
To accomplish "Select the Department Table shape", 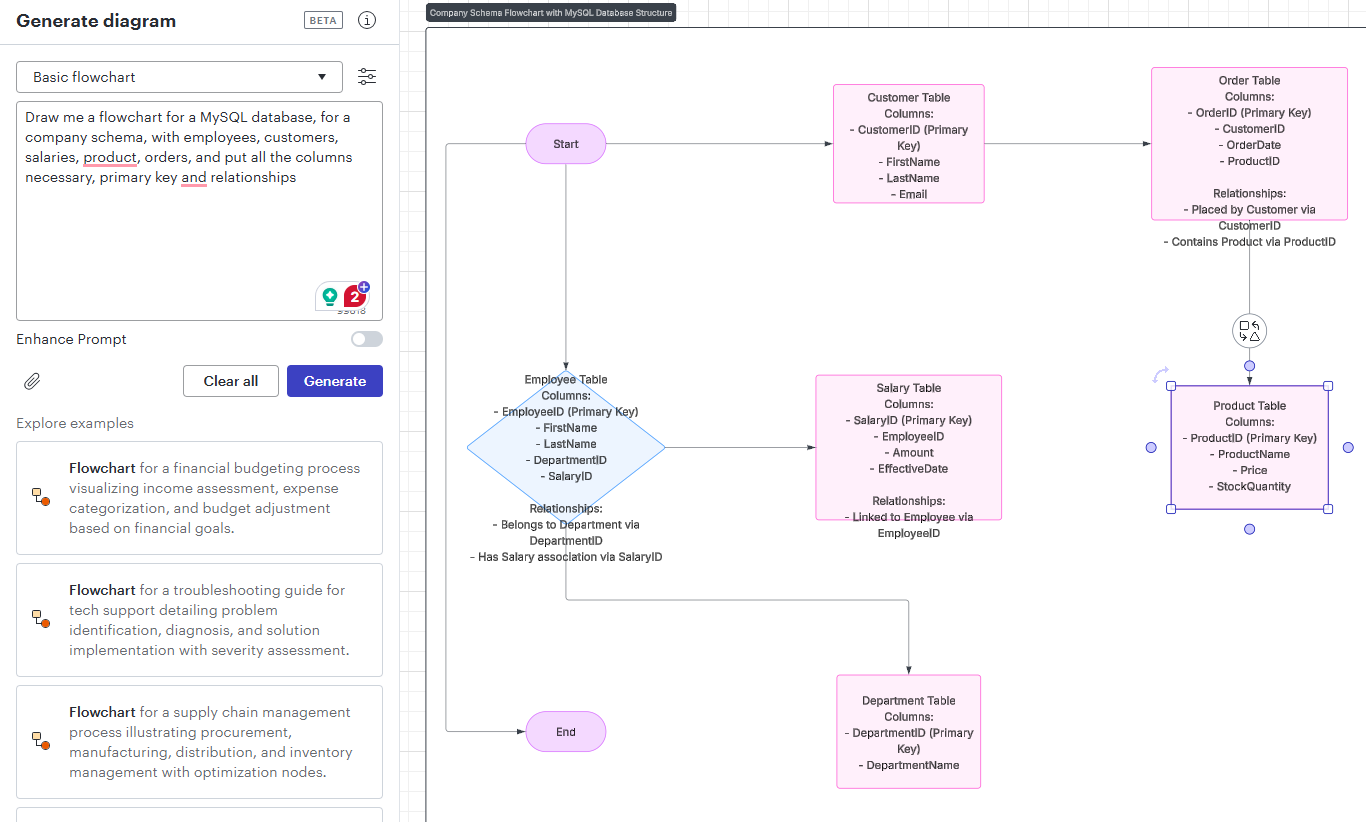I will coord(909,732).
